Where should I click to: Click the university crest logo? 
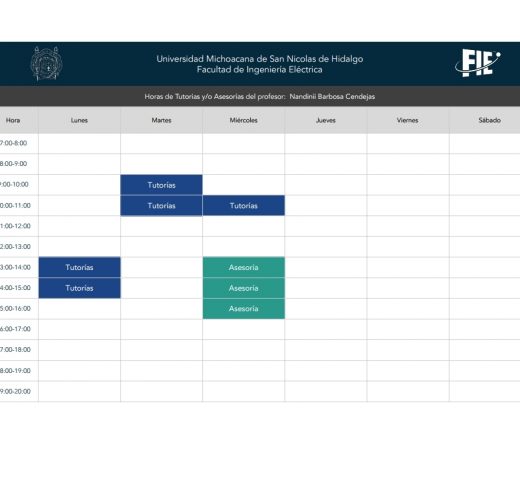(47, 64)
